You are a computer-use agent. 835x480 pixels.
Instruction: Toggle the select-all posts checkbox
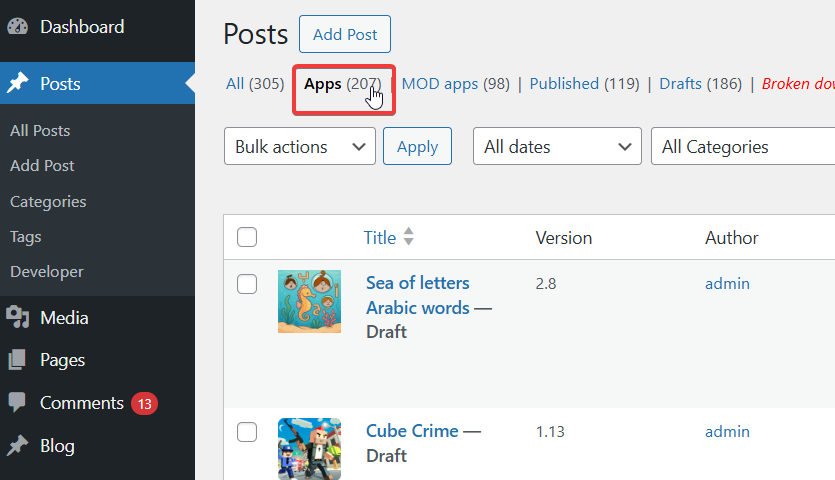coord(247,238)
